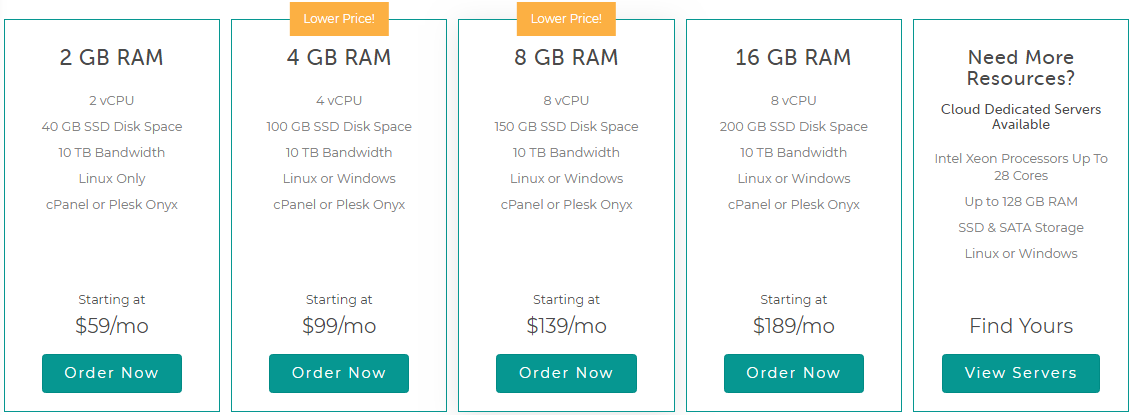Select the $139/mo price
This screenshot has width=1132, height=415.
pyautogui.click(x=566, y=326)
